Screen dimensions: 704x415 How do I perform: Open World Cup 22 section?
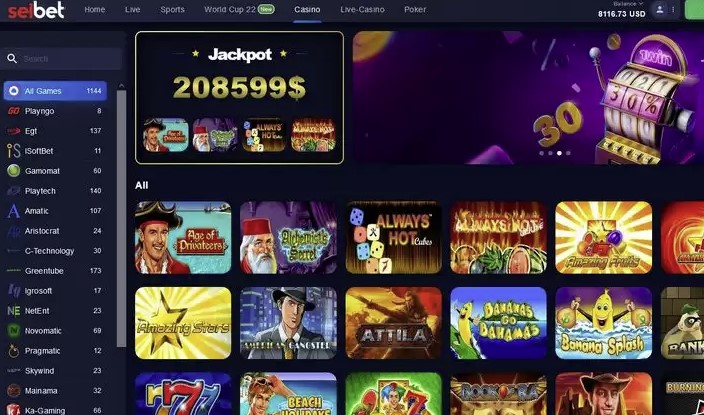(239, 9)
